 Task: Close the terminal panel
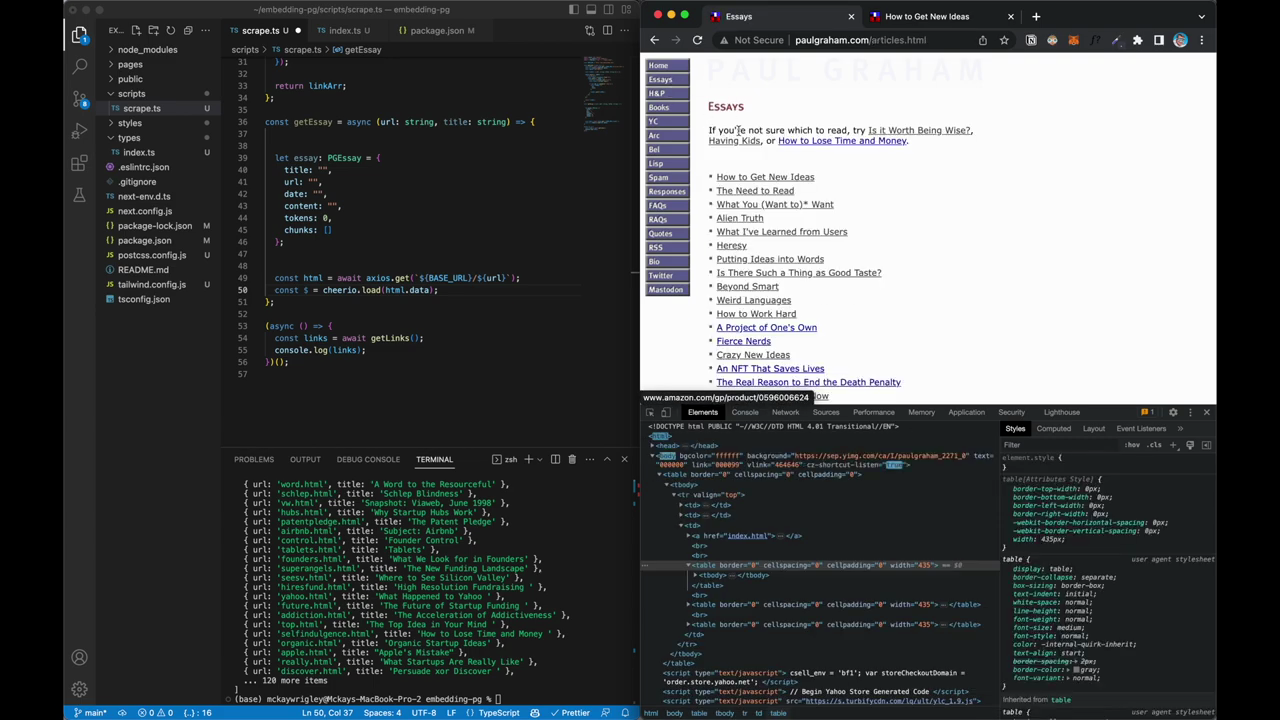click(x=624, y=459)
